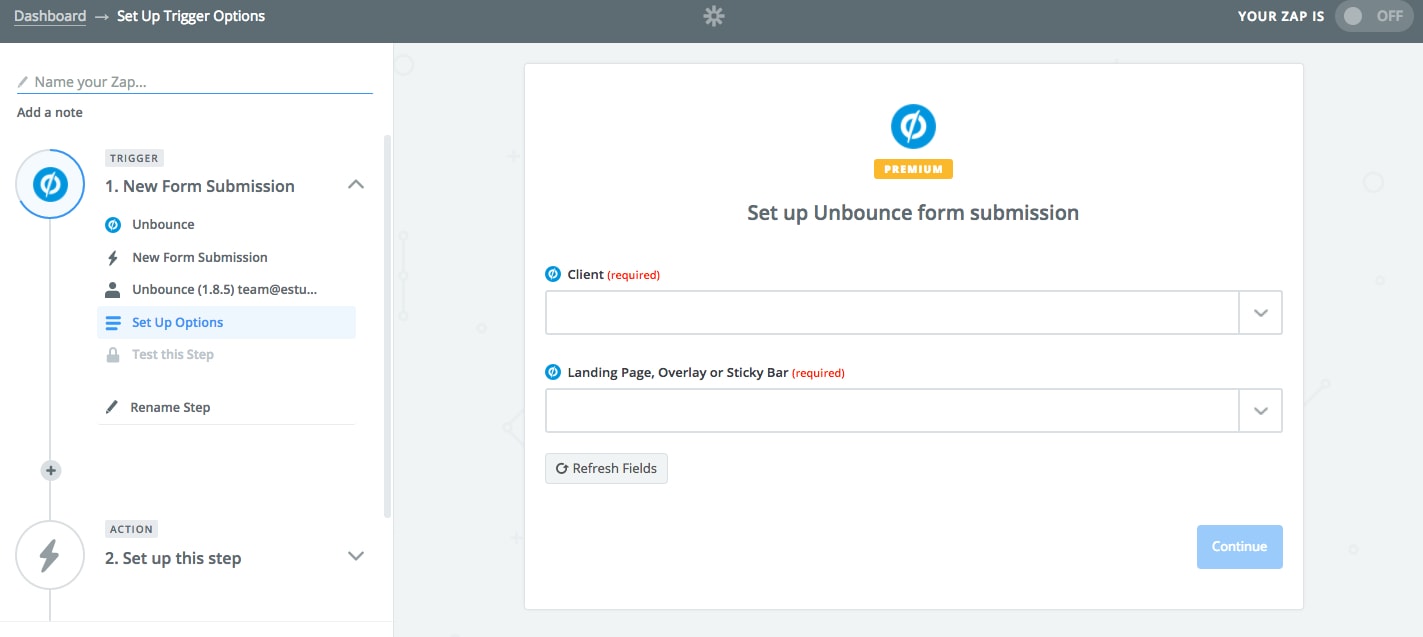The width and height of the screenshot is (1423, 637).
Task: Open New Form Submission sub-item
Action: pyautogui.click(x=200, y=257)
